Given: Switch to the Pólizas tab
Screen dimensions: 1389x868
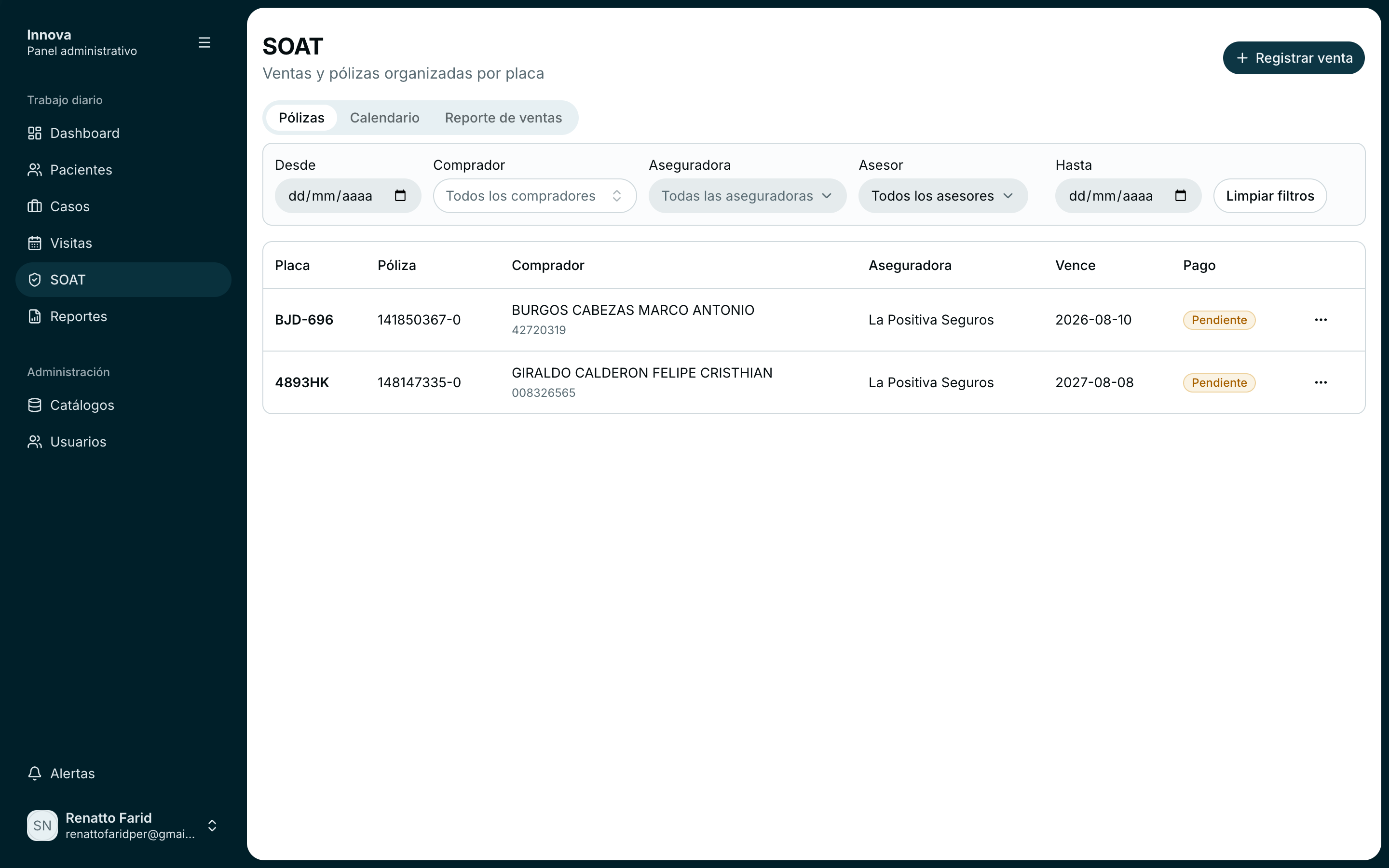Looking at the screenshot, I should coord(301,118).
